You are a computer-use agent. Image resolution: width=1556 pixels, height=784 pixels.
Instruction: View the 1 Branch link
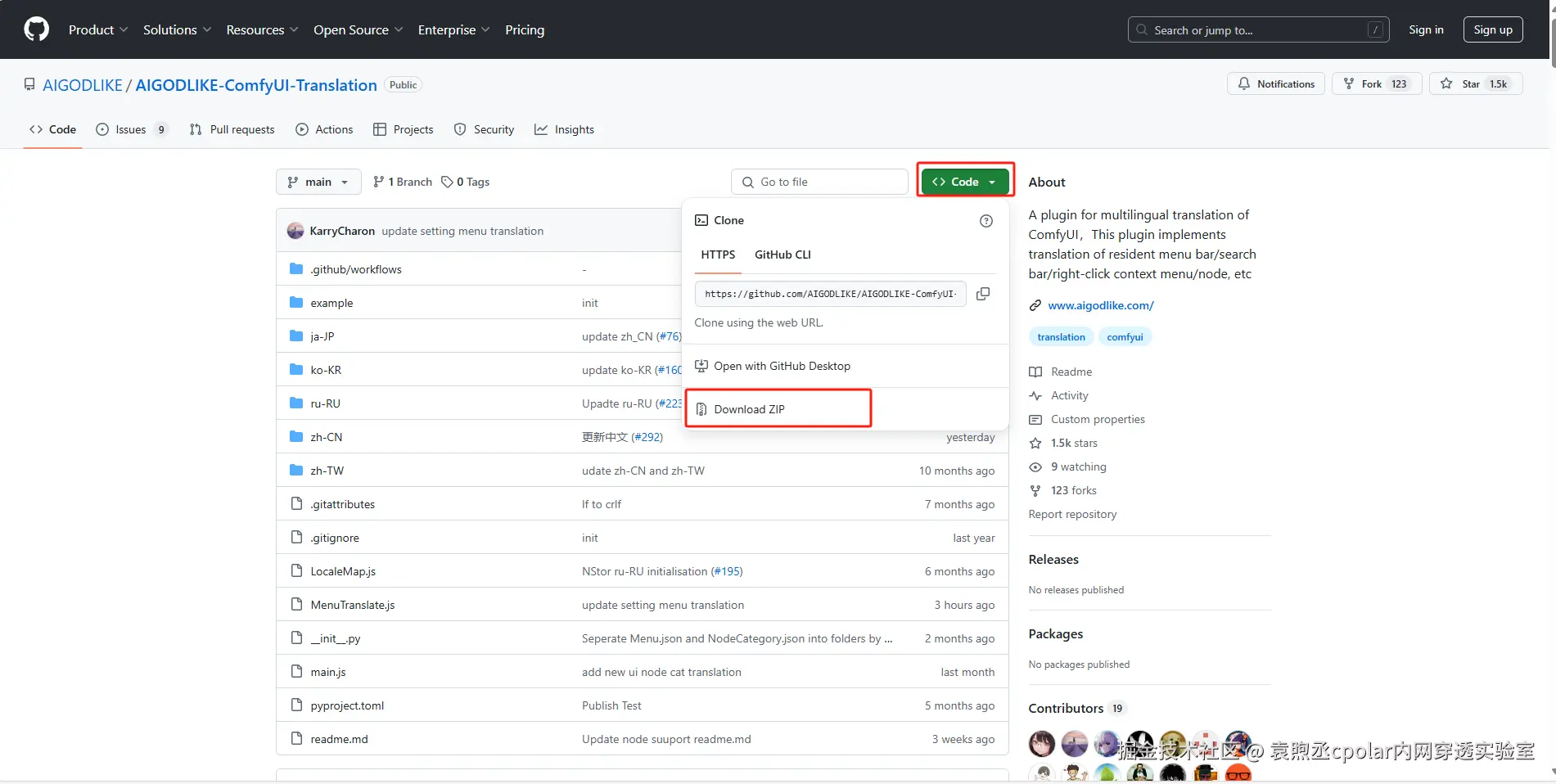403,182
